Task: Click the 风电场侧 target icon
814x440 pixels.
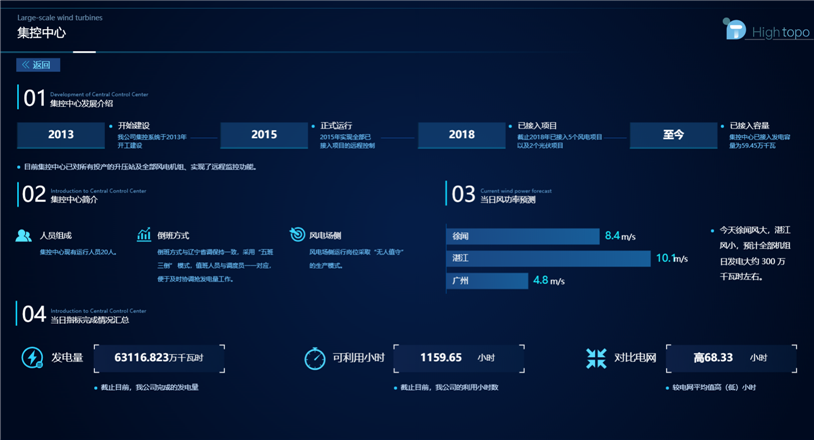Action: pyautogui.click(x=297, y=235)
